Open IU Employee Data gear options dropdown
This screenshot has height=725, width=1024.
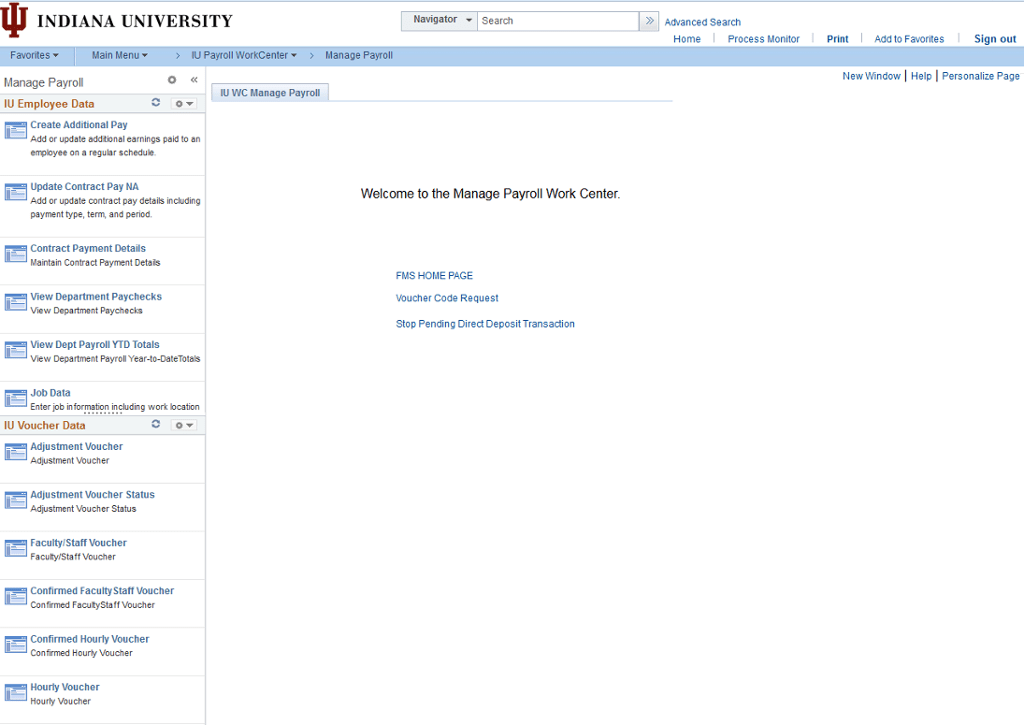184,103
